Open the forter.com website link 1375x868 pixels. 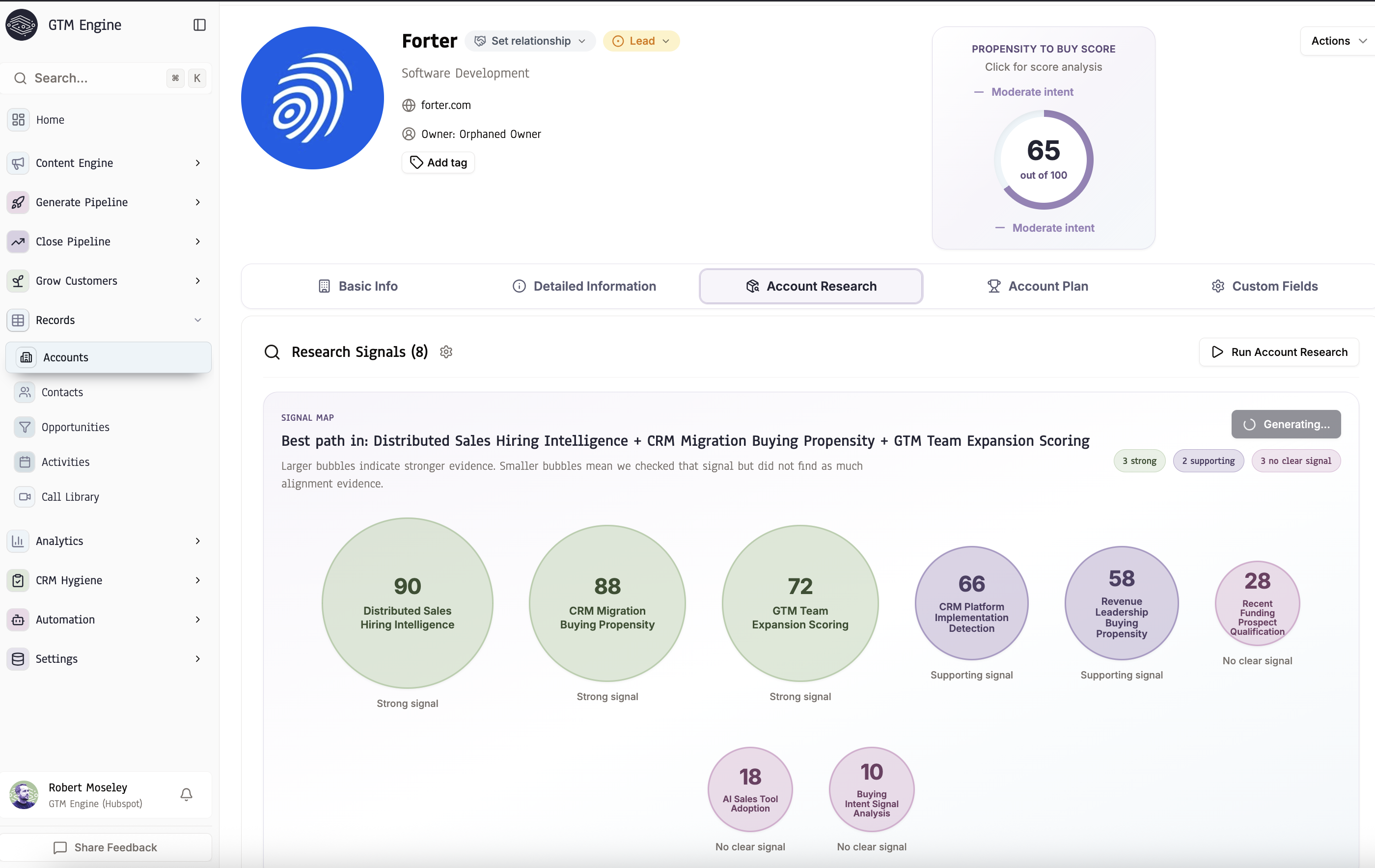click(x=446, y=105)
